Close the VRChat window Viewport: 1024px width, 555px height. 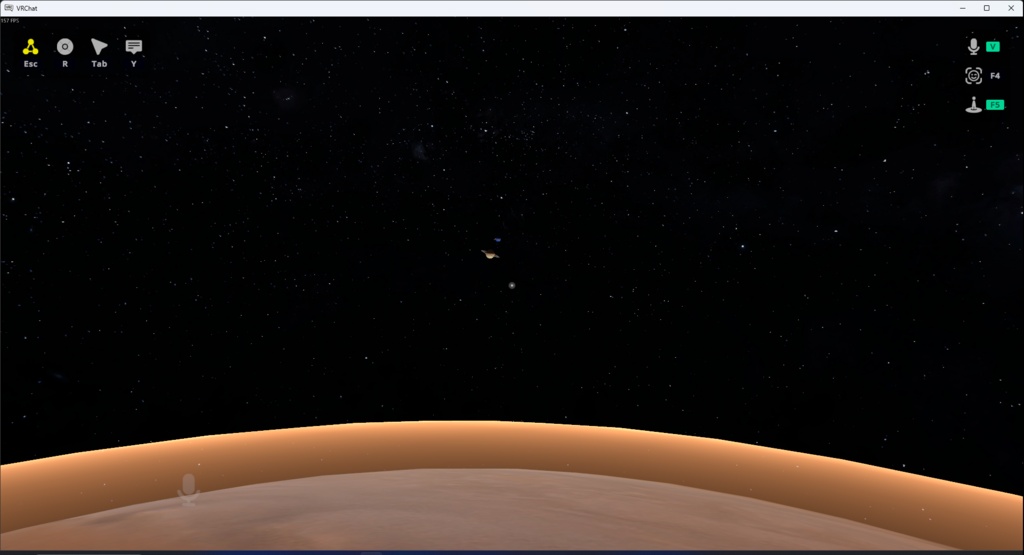tap(1011, 8)
